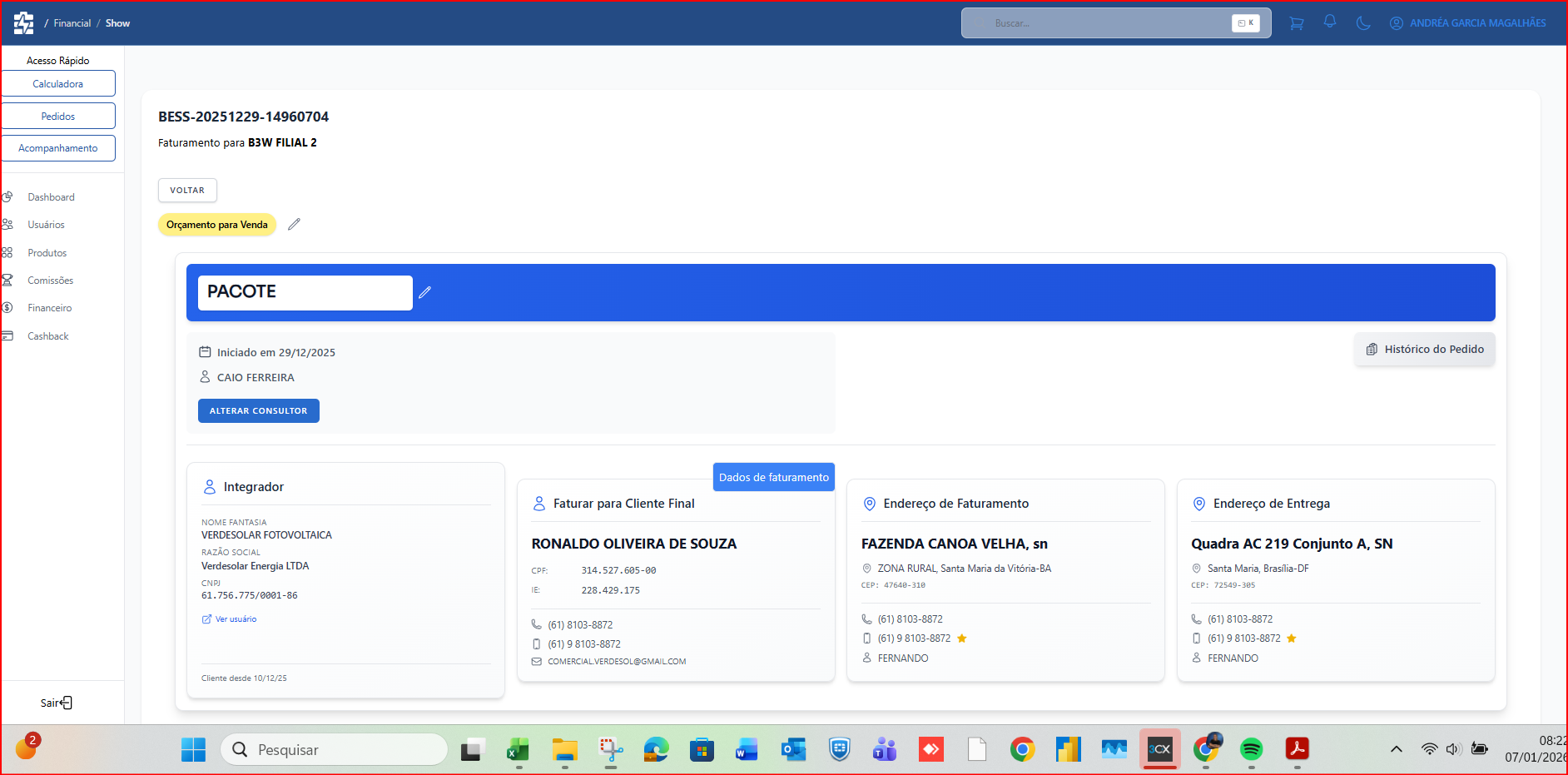The width and height of the screenshot is (1568, 775).
Task: Go to Comissões in the sidebar
Action: pos(50,281)
